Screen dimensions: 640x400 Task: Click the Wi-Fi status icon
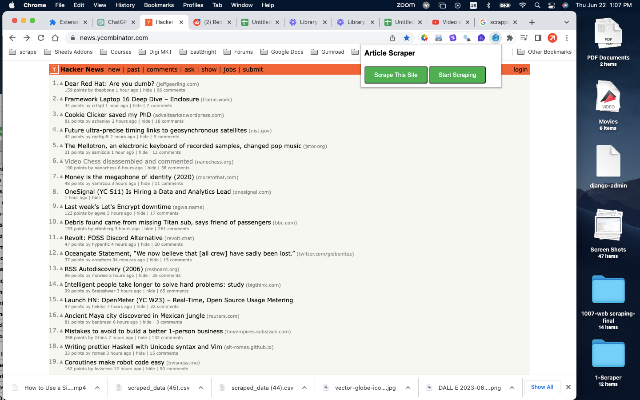pyautogui.click(x=522, y=5)
